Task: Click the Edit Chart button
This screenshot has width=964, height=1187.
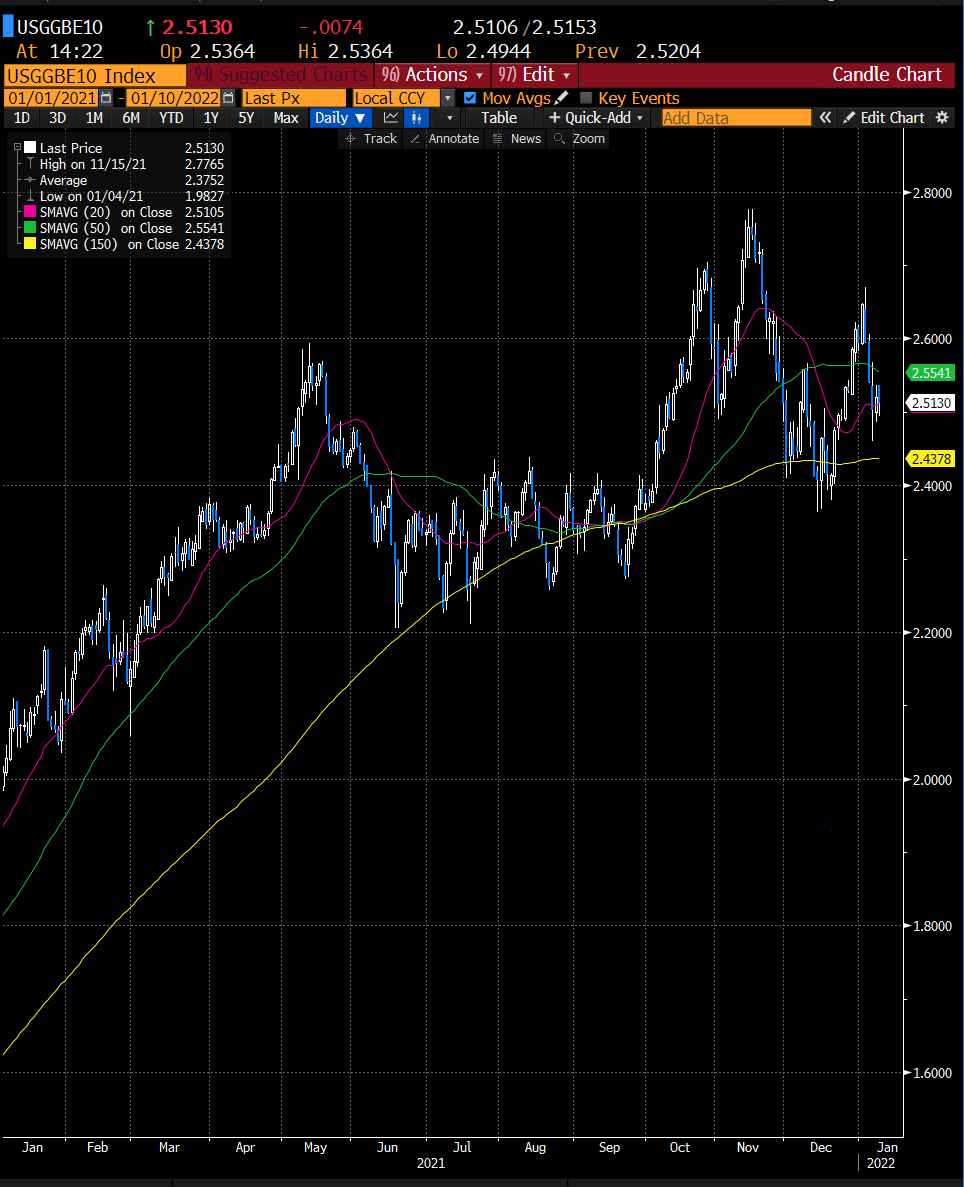Action: point(884,117)
